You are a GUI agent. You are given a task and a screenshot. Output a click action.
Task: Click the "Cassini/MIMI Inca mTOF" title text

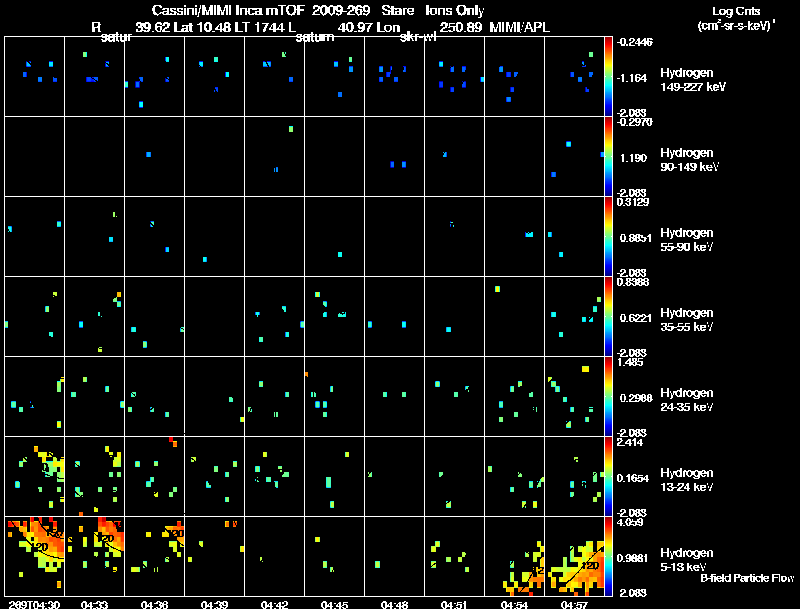coord(227,11)
